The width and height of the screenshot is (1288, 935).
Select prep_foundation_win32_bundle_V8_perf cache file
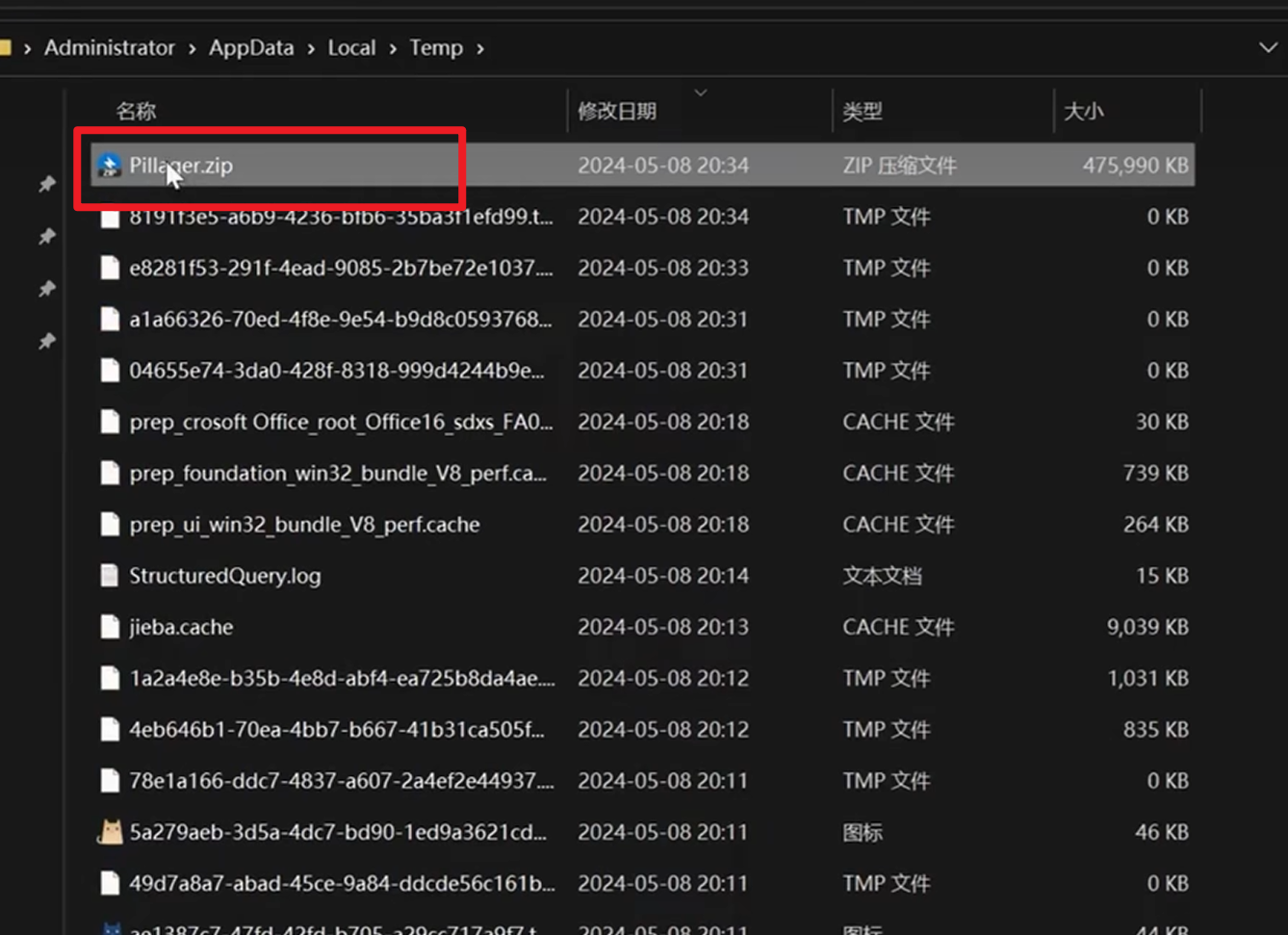click(x=338, y=473)
